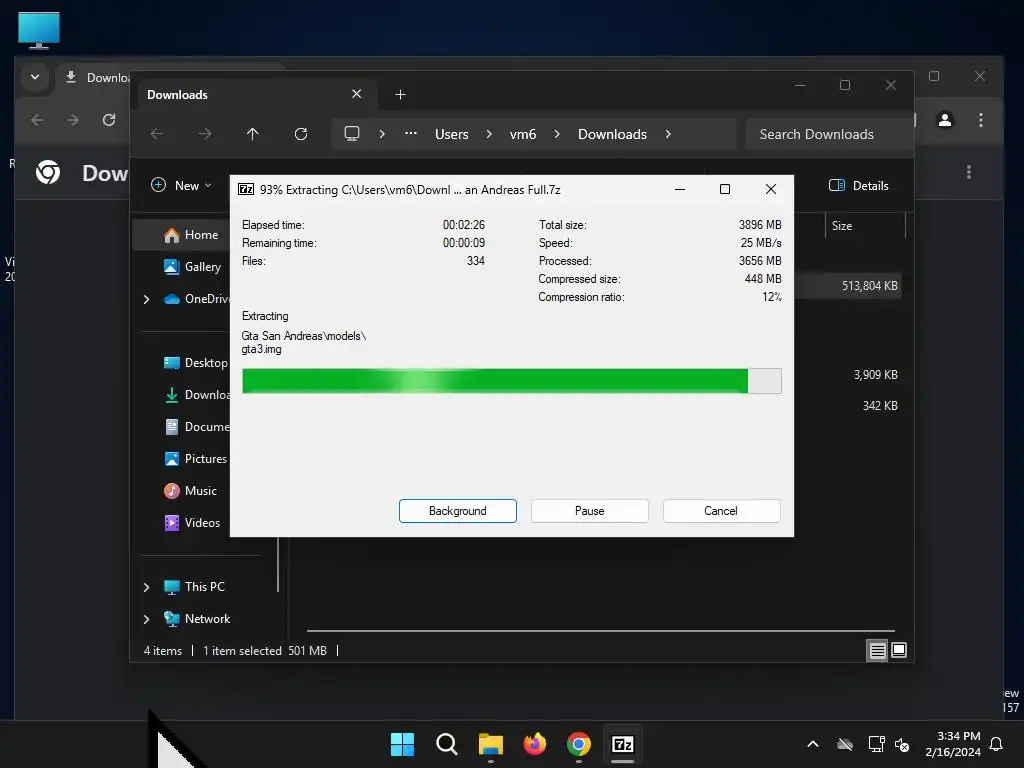Open taskbar Search
This screenshot has width=1024, height=768.
click(447, 744)
